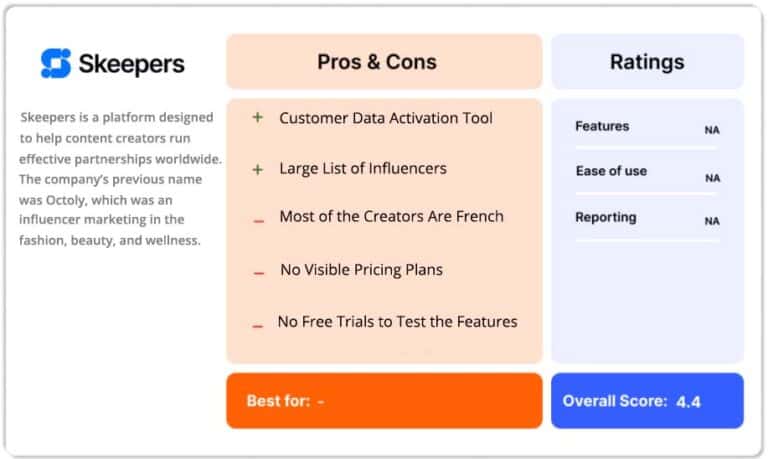Click the green plus beside Customer Data Activation Tool

click(258, 118)
